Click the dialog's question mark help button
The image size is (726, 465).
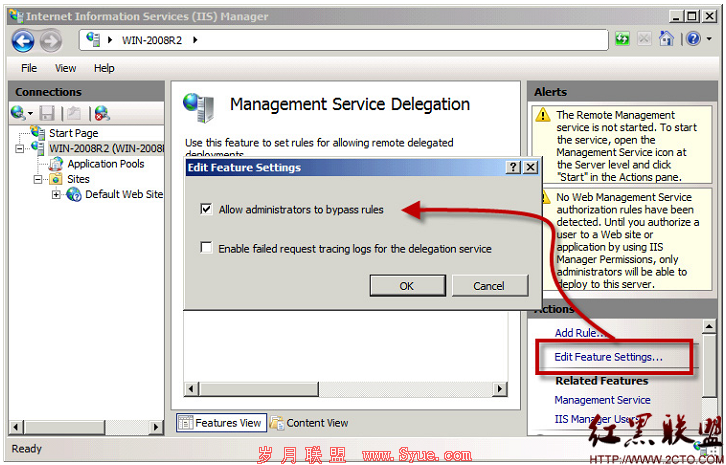[513, 167]
